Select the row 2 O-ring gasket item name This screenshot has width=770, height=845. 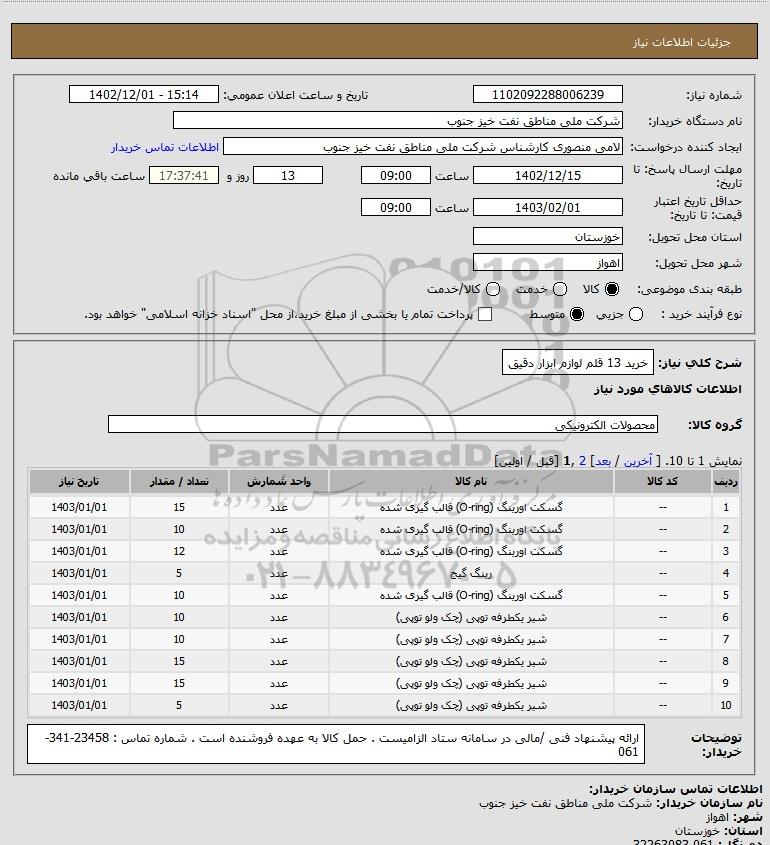471,529
